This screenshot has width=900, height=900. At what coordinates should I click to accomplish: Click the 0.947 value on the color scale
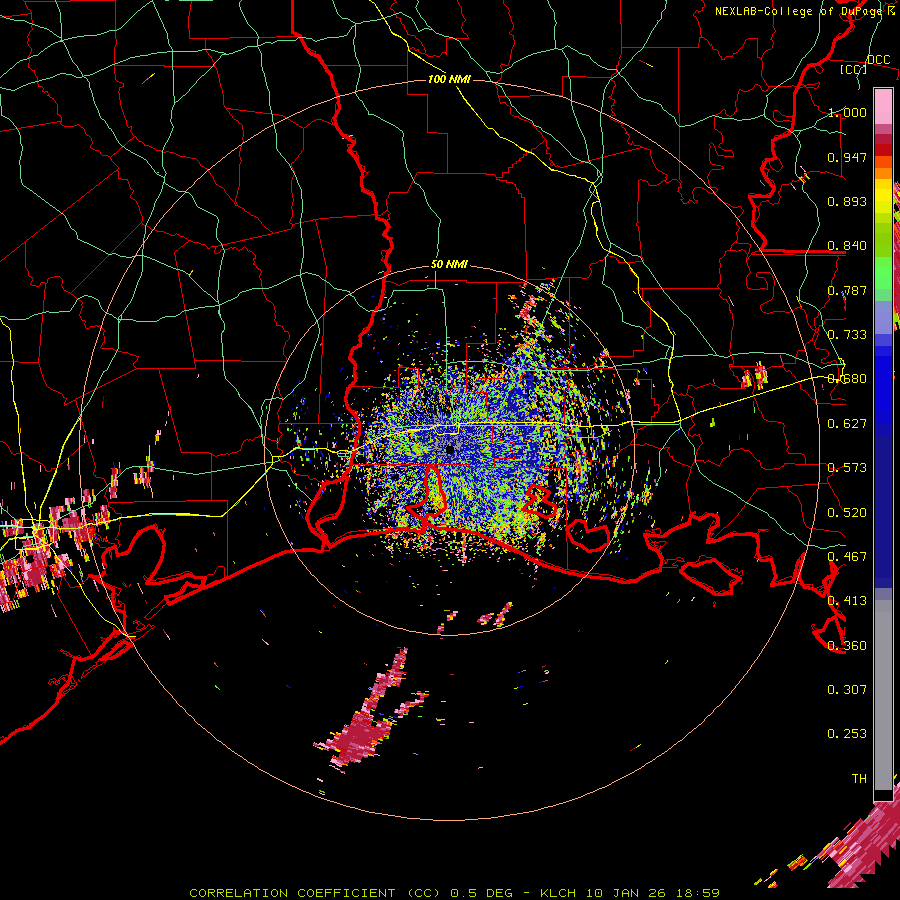point(847,157)
